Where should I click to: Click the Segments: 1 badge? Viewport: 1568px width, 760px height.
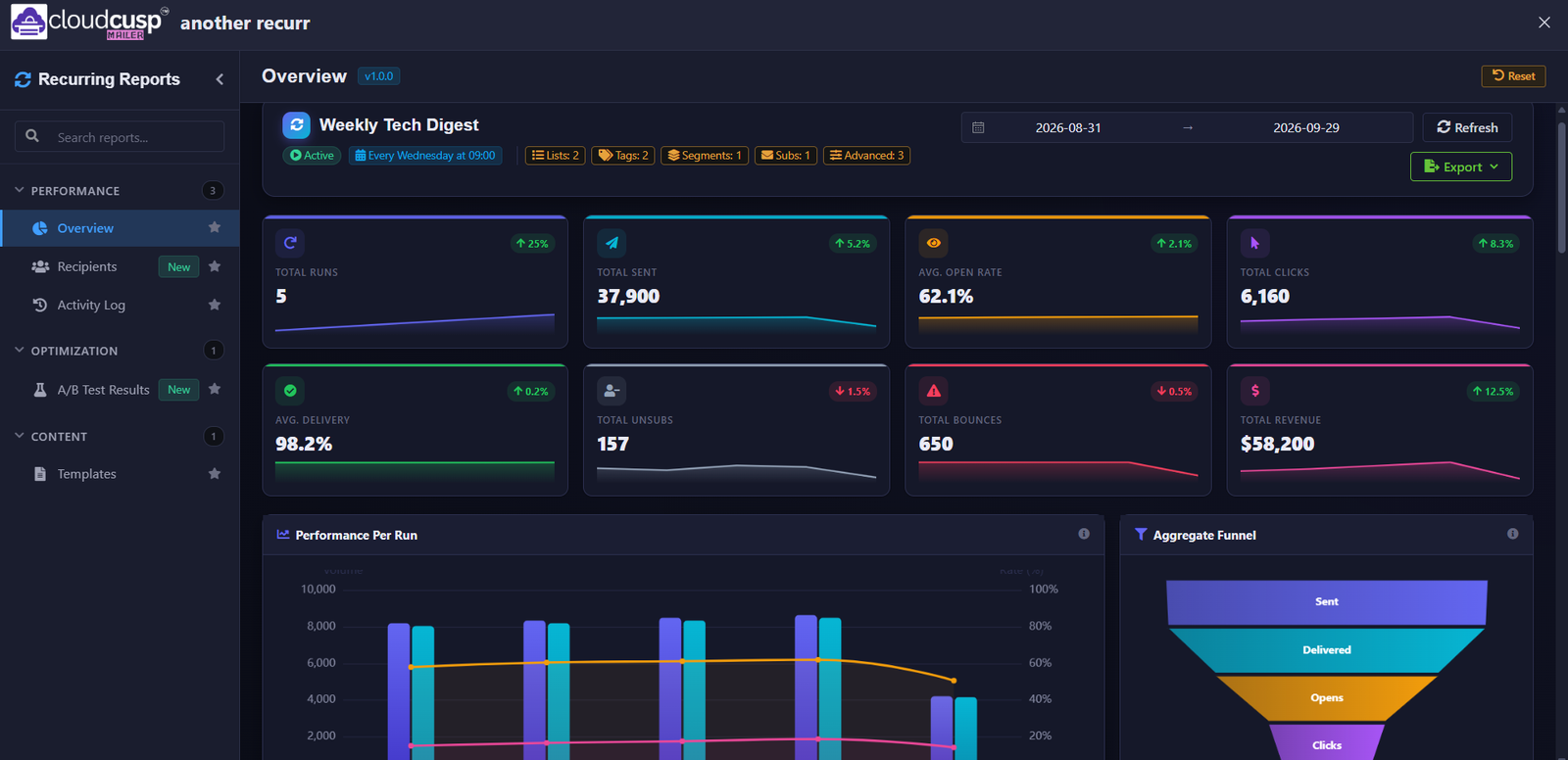point(705,156)
